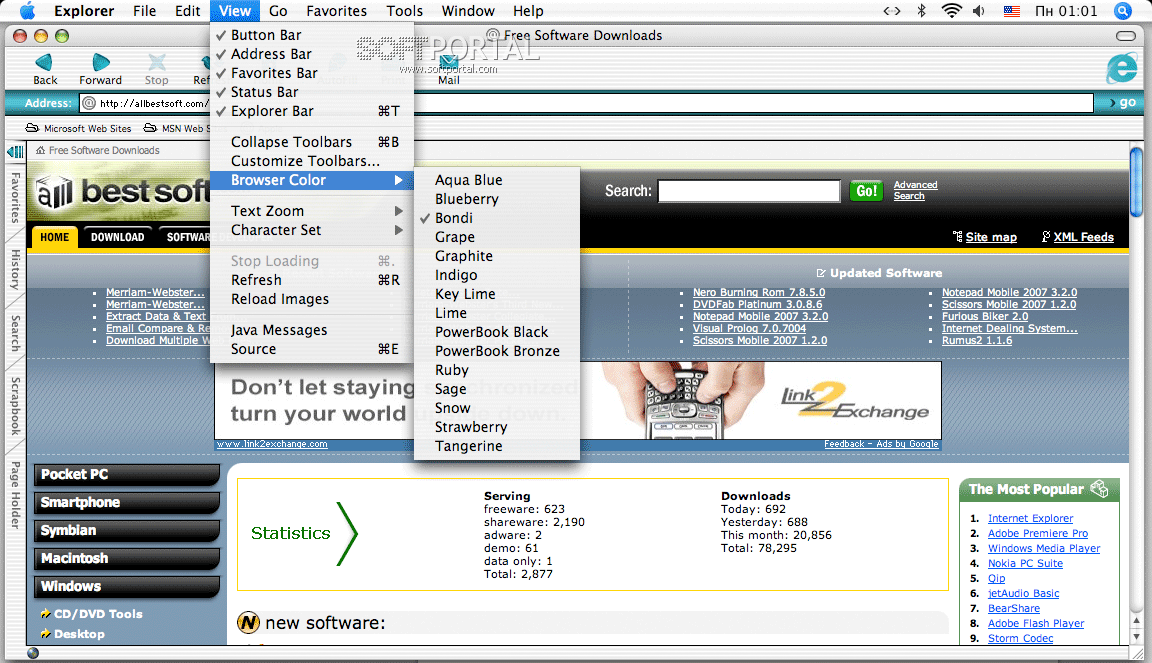Screen dimensions: 1152x663
Task: Pick Graphite browser color
Action: [497, 256]
